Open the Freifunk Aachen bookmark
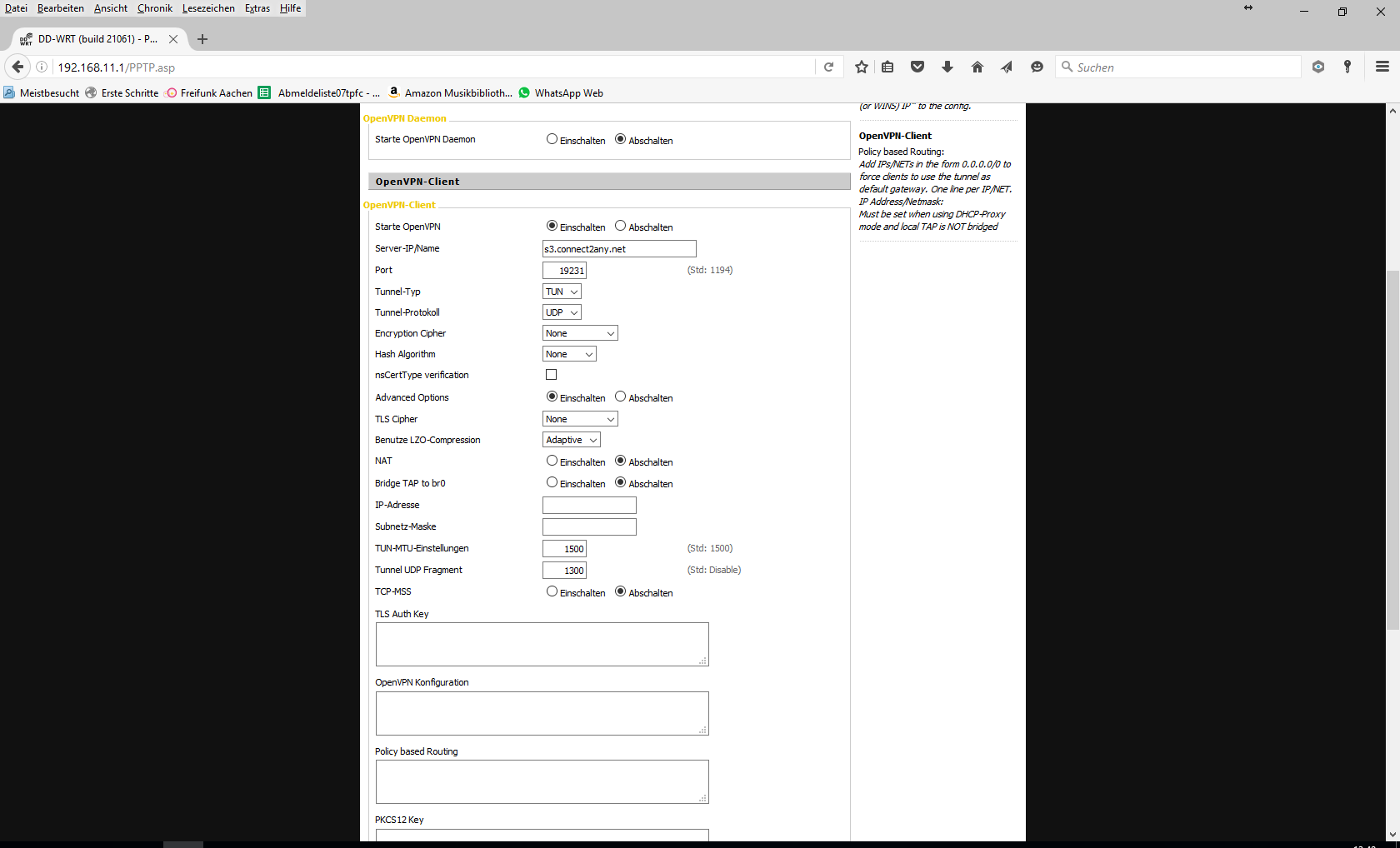The width and height of the screenshot is (1400, 848). tap(210, 93)
